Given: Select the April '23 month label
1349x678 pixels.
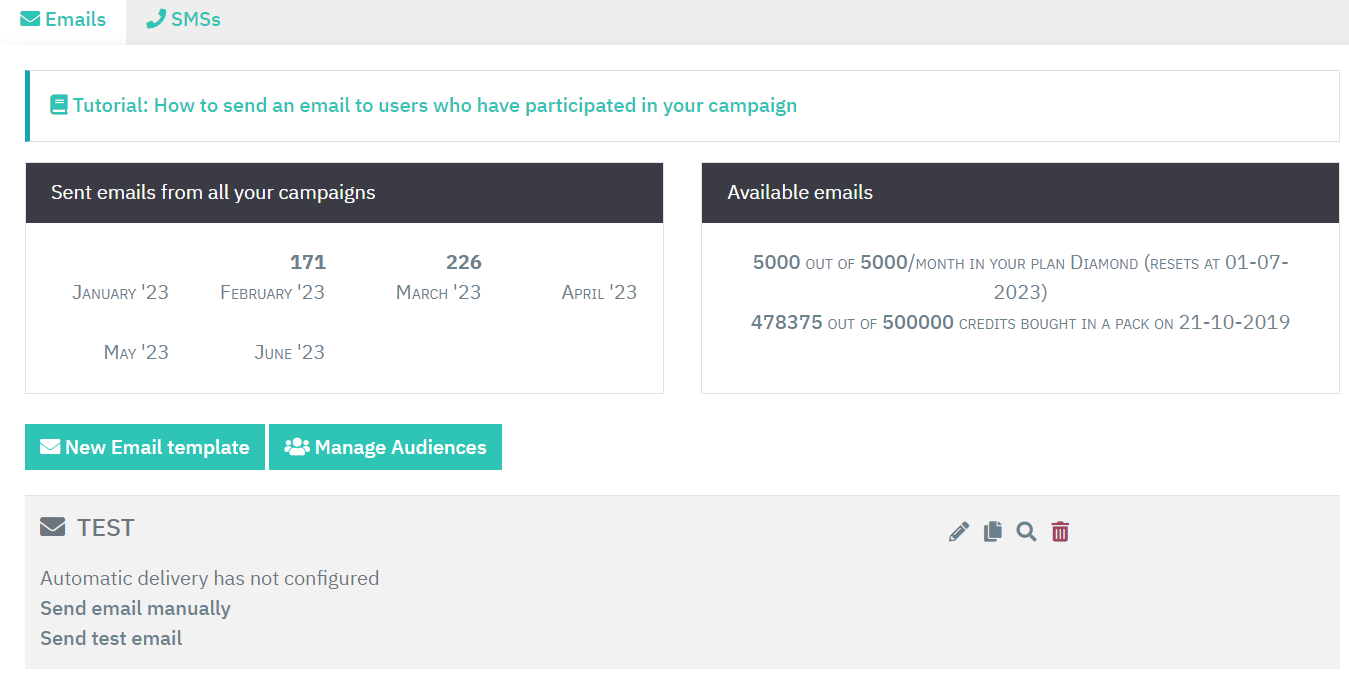Looking at the screenshot, I should point(599,293).
